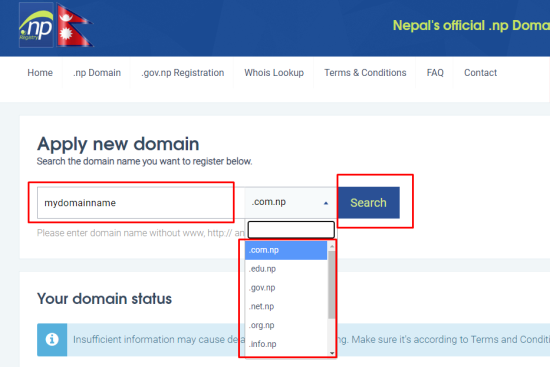Click 'Search the domain name you want' text

pyautogui.click(x=144, y=161)
